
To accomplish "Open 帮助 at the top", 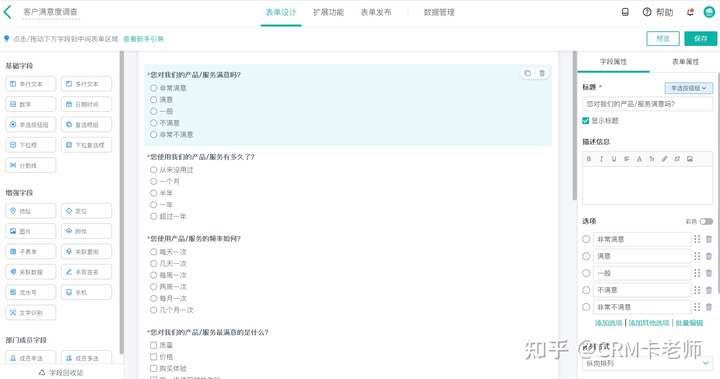I will pos(658,12).
